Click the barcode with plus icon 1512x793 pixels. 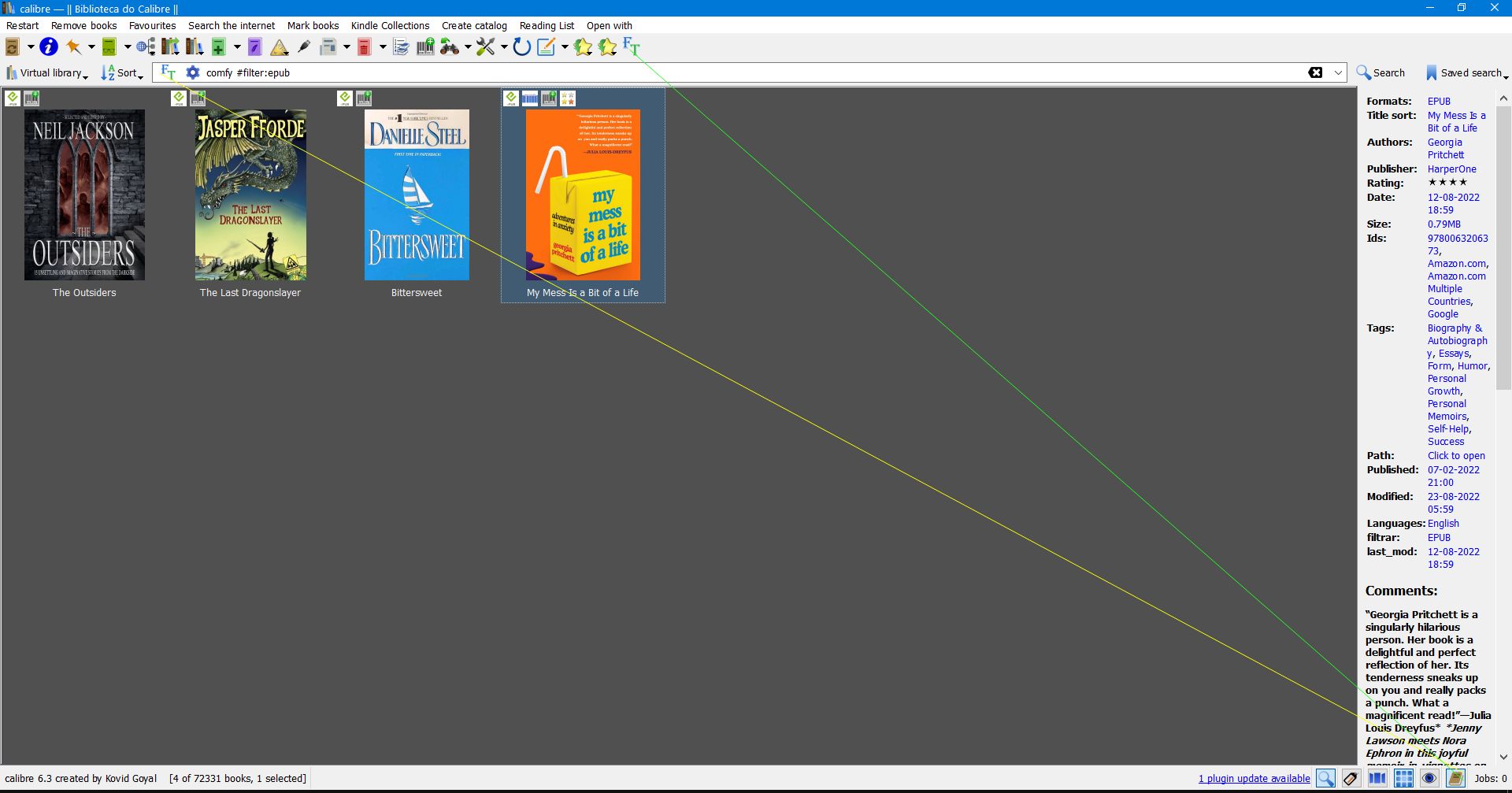(425, 47)
